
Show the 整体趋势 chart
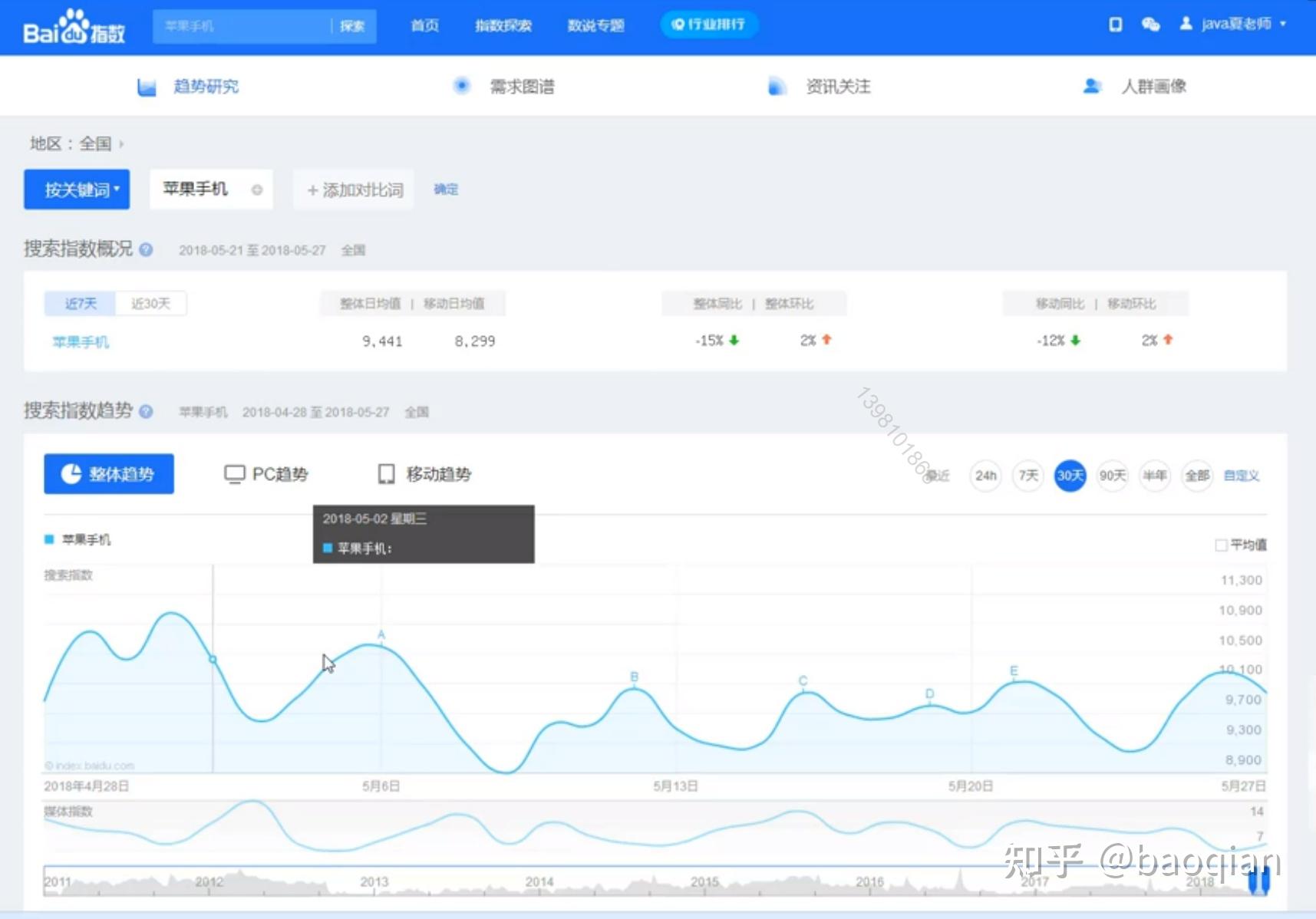click(x=109, y=474)
